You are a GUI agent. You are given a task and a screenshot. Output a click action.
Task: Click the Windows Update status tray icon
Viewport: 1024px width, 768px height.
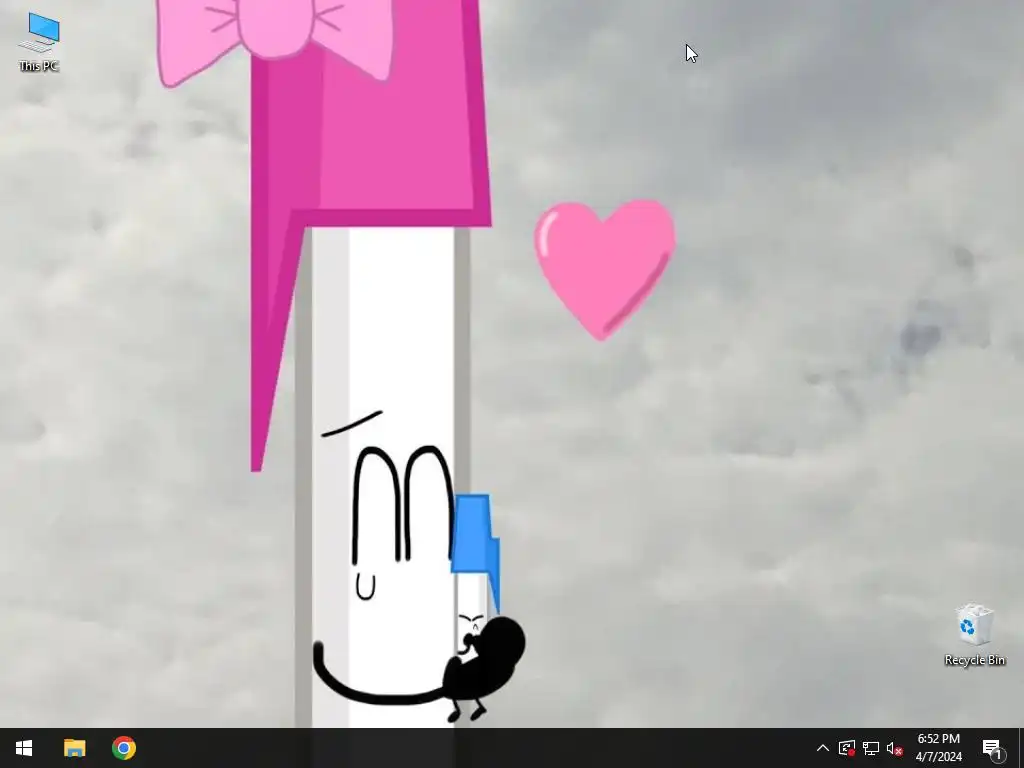pyautogui.click(x=846, y=748)
